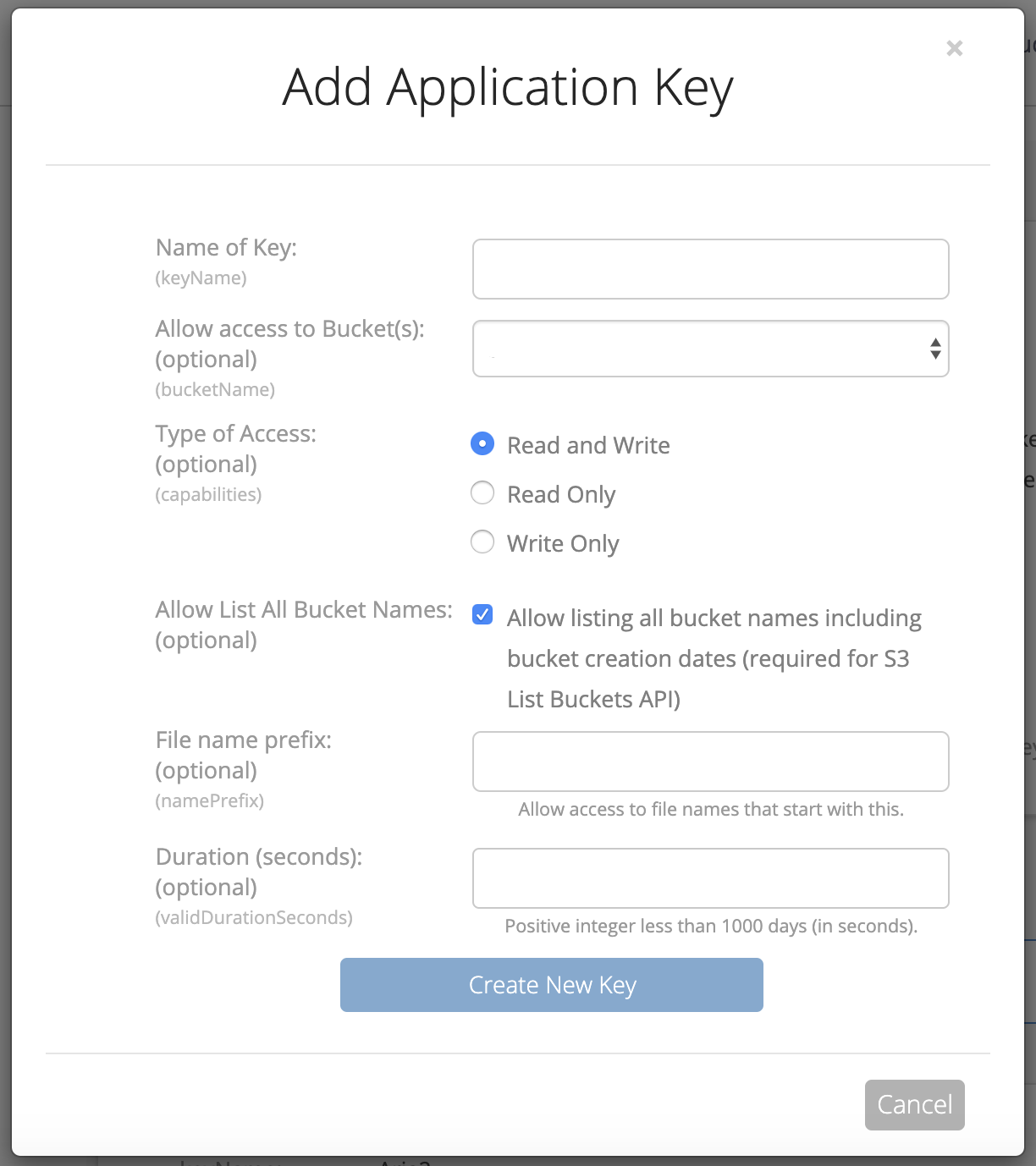
Task: Click the 'File name prefix:' label
Action: tap(244, 740)
